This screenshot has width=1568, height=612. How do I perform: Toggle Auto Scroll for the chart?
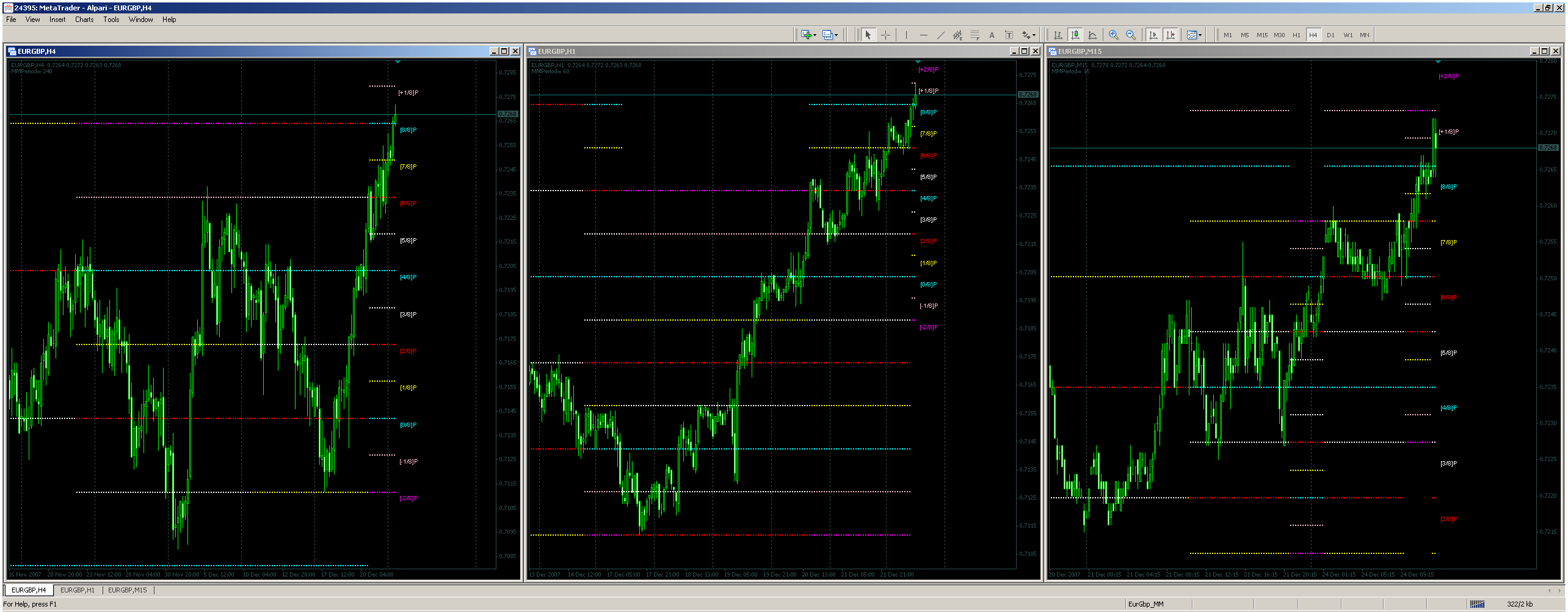pos(1152,35)
